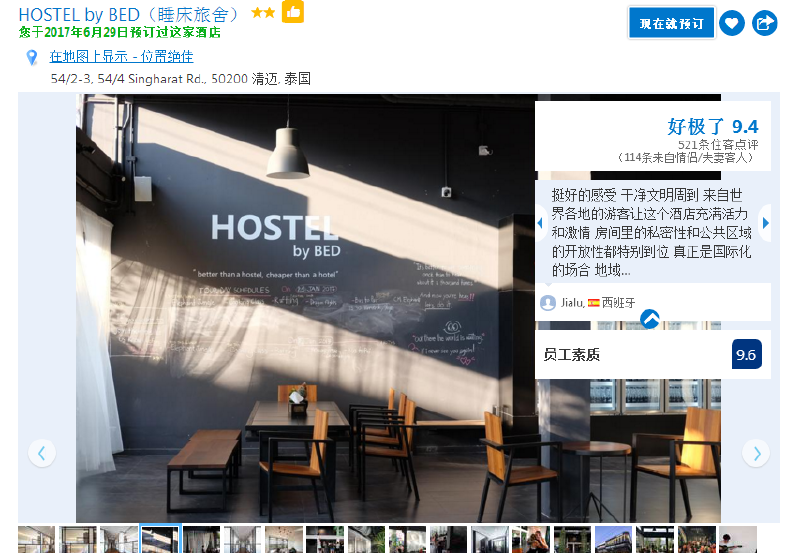Go to previous gallery photo
The image size is (800, 553).
click(42, 453)
